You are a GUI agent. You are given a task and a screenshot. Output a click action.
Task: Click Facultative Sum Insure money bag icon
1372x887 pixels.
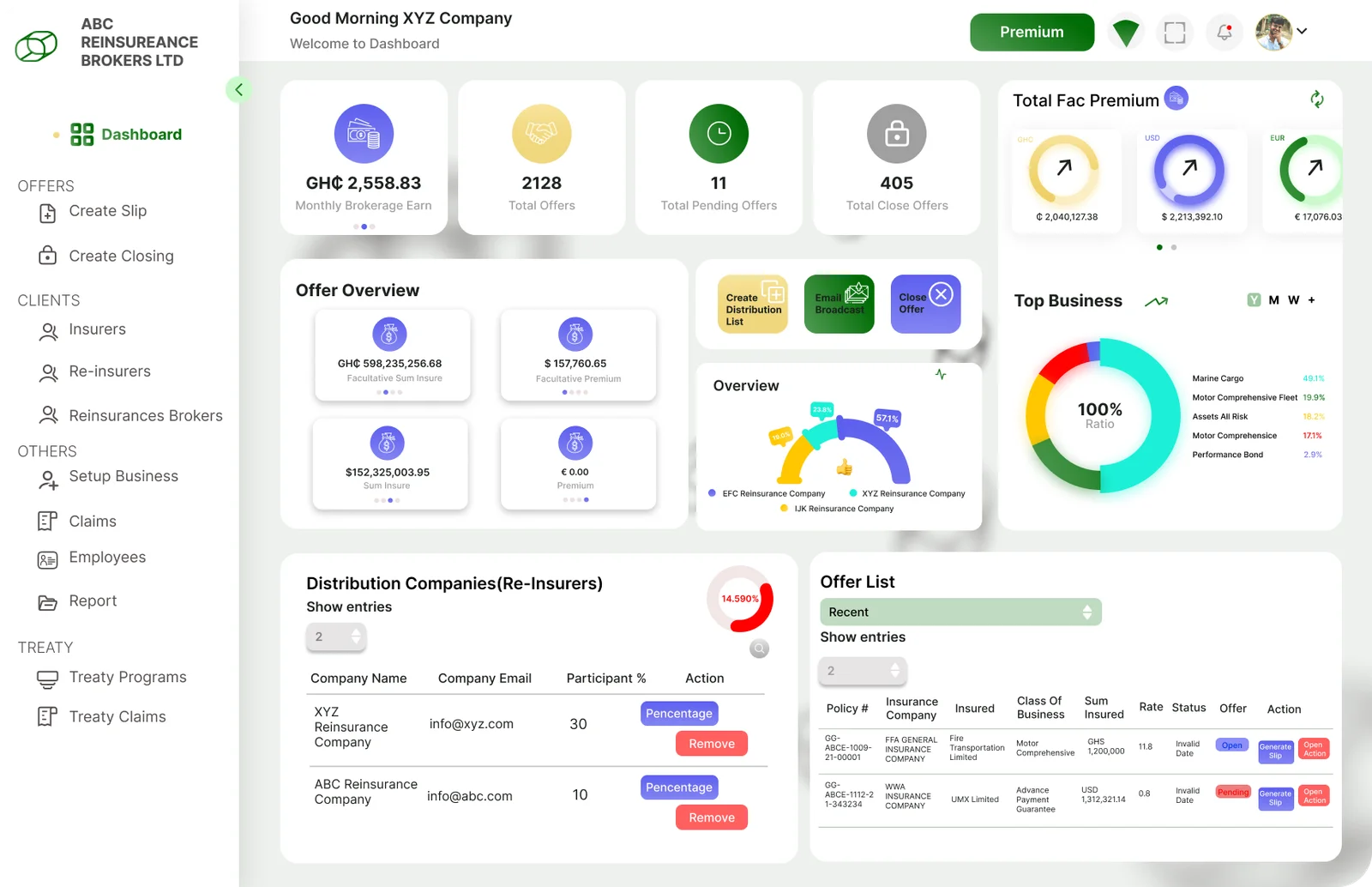pyautogui.click(x=389, y=335)
